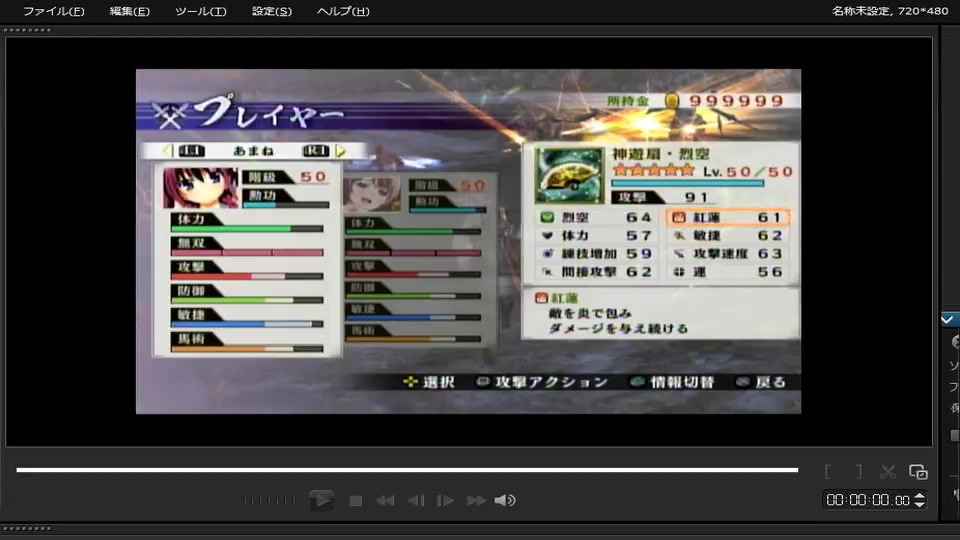Open the 編集(E) menu
This screenshot has width=960, height=540.
129,11
